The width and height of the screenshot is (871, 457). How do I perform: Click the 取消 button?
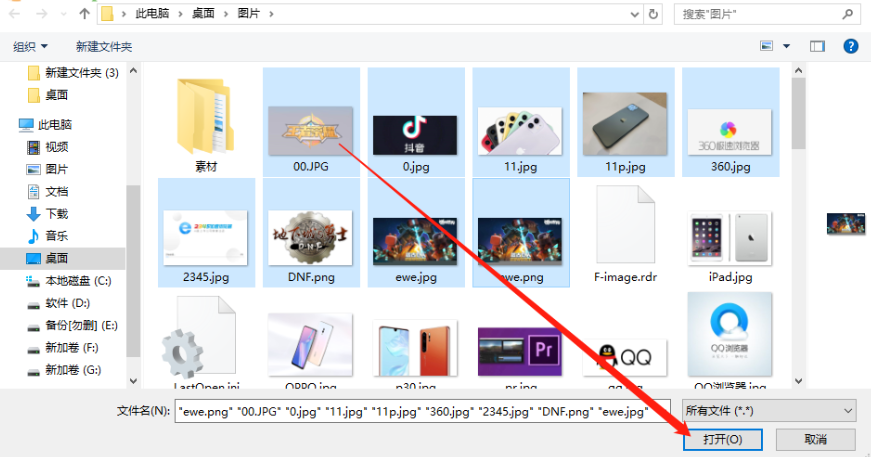point(815,440)
